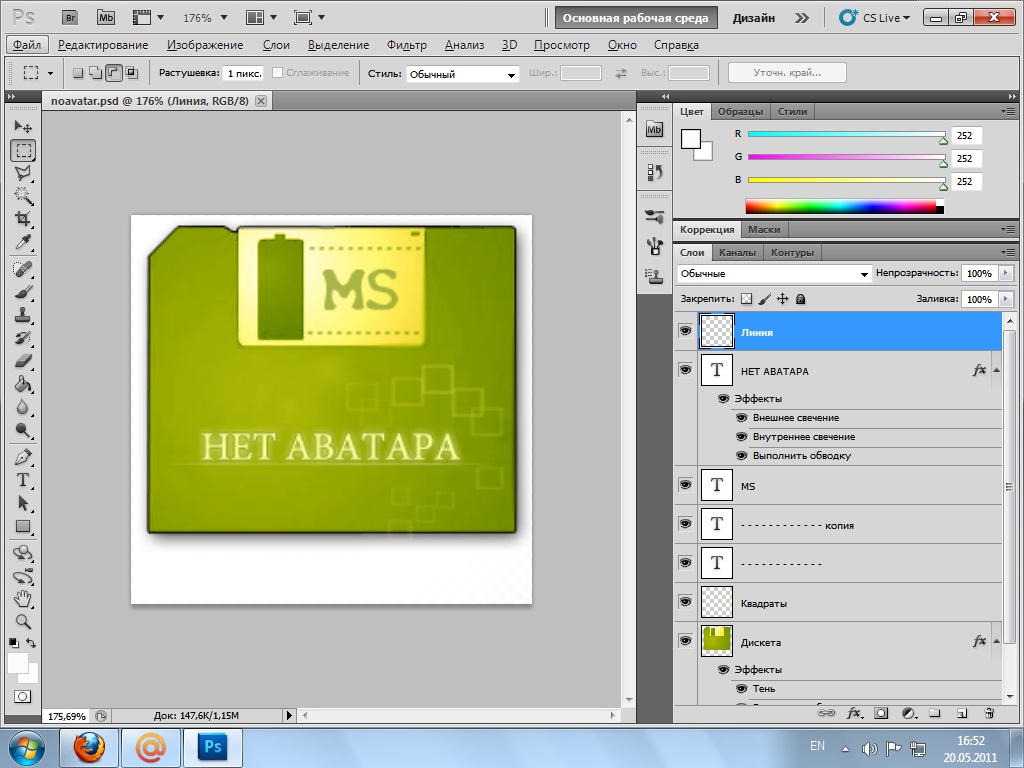
Task: Launch Adobe Bridge via the Br icon
Action: (69, 18)
